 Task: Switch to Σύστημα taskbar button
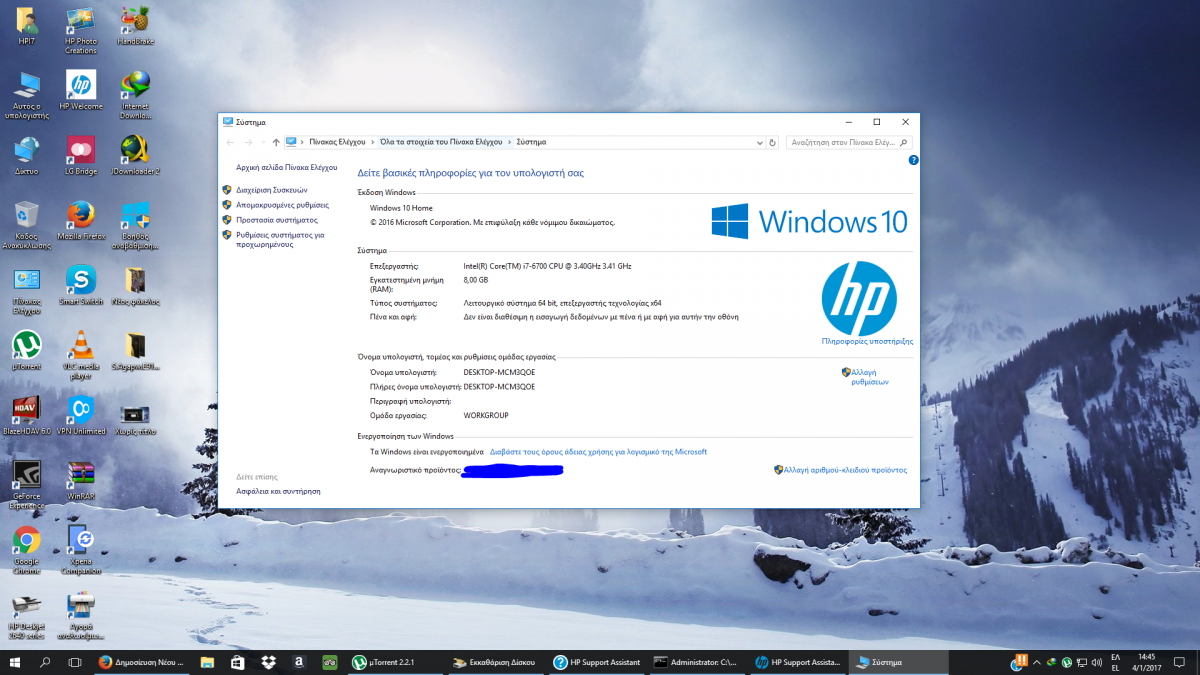(x=897, y=662)
